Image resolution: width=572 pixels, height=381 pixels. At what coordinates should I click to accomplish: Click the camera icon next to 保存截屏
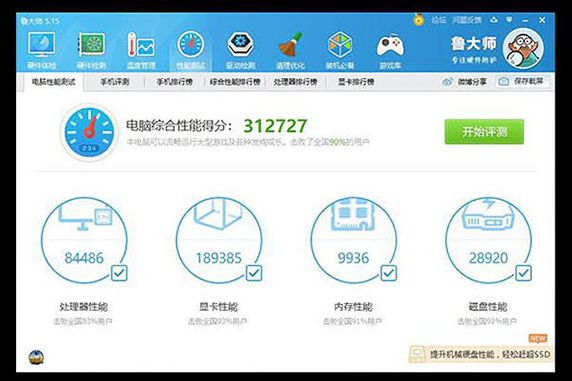click(504, 81)
